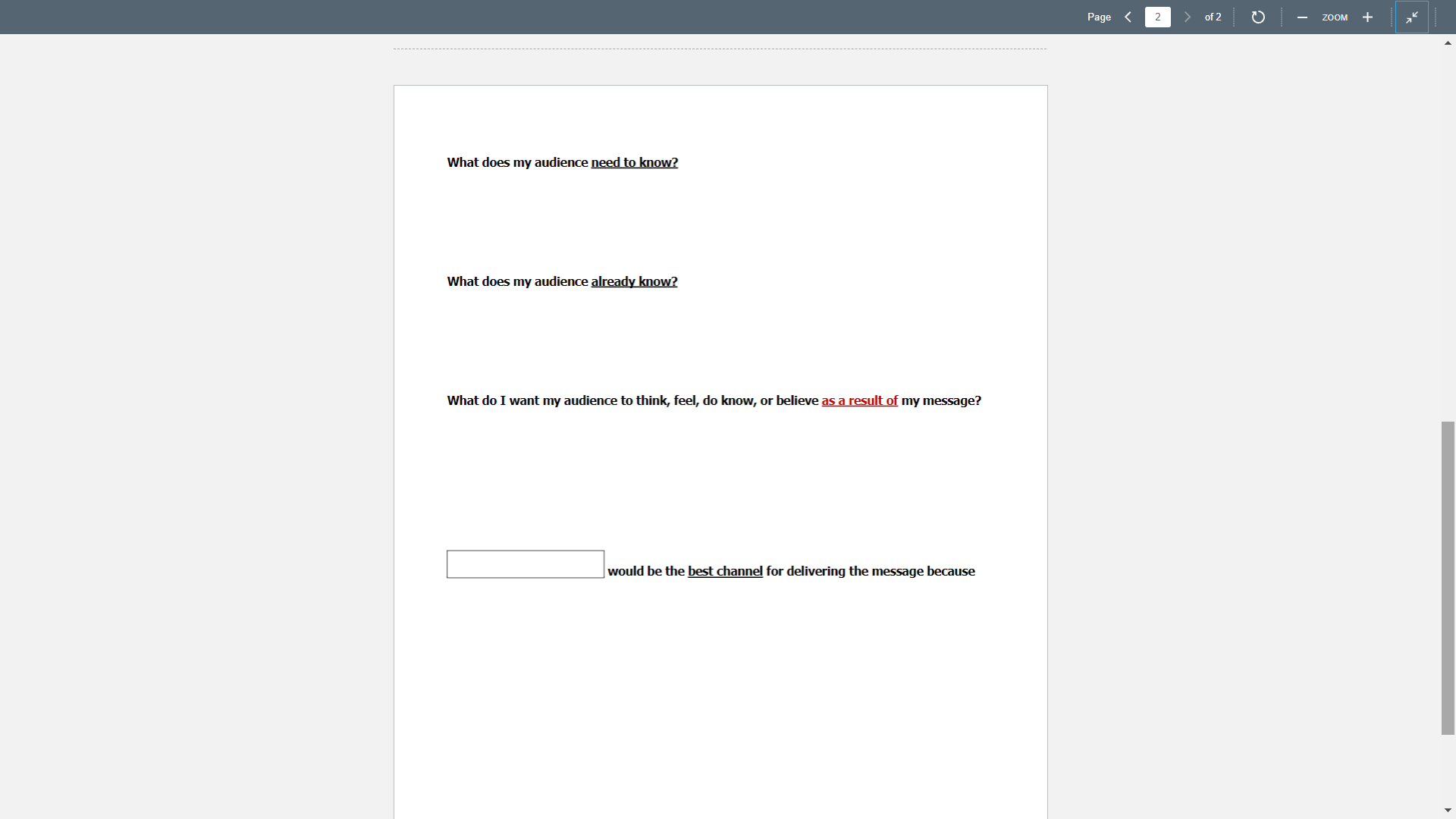Screen dimensions: 1456x819
Task: Select the red phrase as a result of
Action: pyautogui.click(x=859, y=400)
